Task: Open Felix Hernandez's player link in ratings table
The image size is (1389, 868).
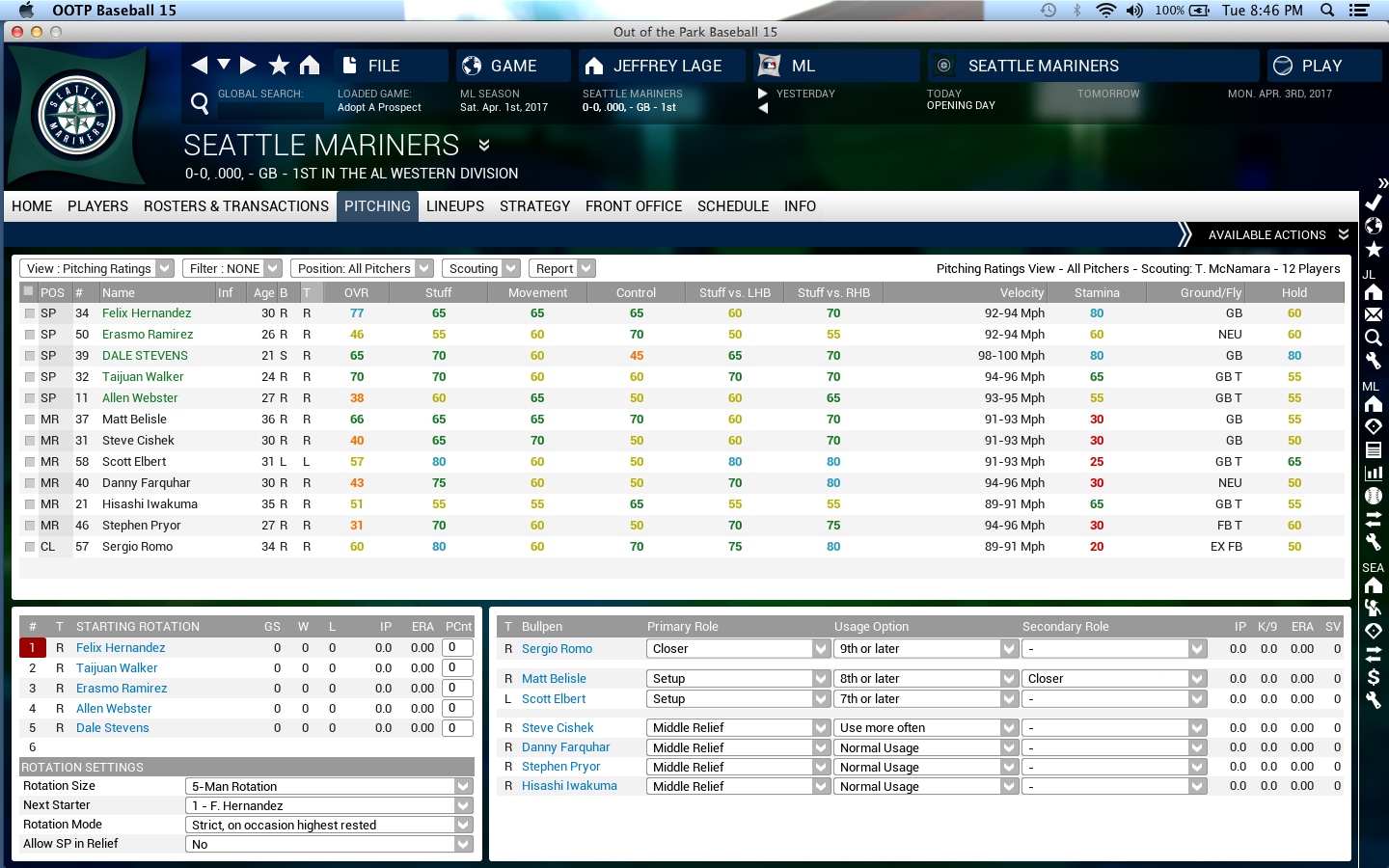Action: coord(147,313)
